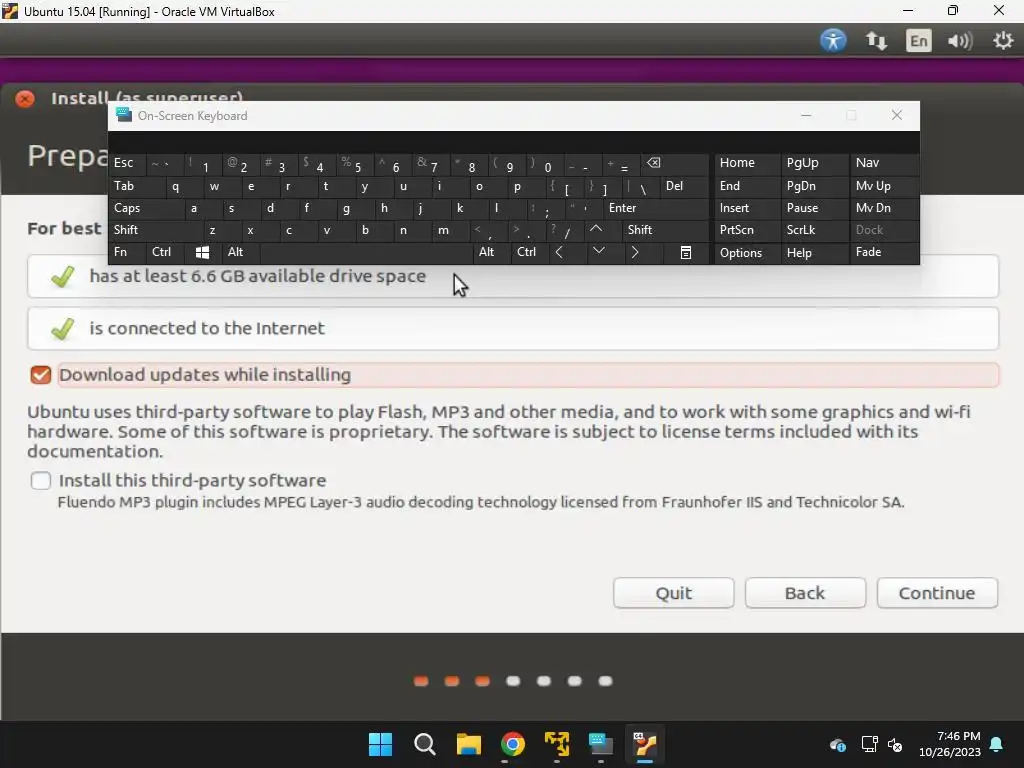Tap the q key on On-Screen Keyboard
The width and height of the screenshot is (1024, 768).
[x=185, y=186]
